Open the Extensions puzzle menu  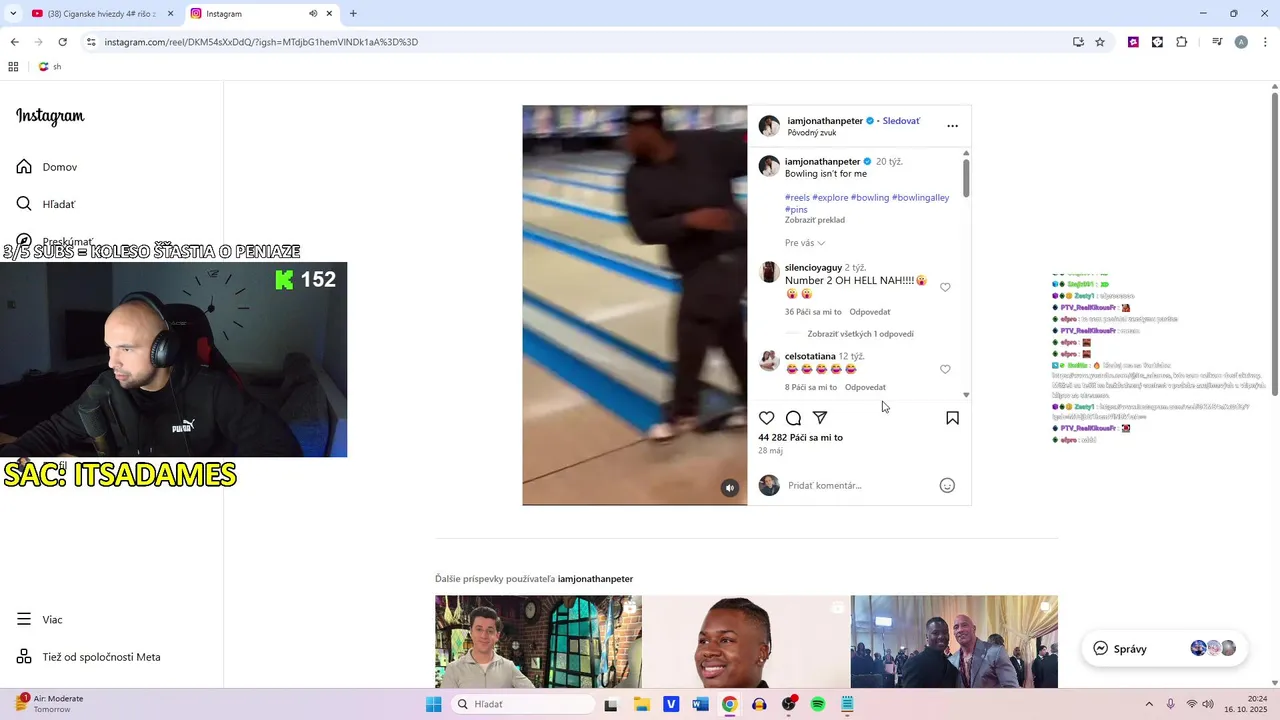pos(1181,42)
